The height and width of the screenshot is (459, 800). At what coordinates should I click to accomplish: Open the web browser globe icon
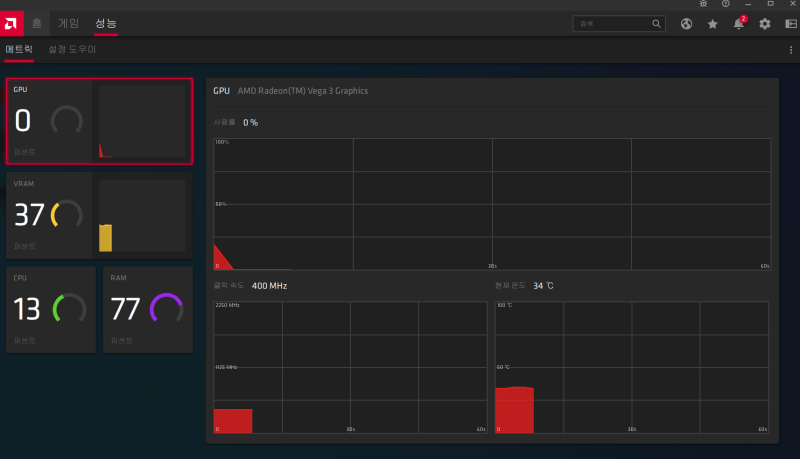686,23
